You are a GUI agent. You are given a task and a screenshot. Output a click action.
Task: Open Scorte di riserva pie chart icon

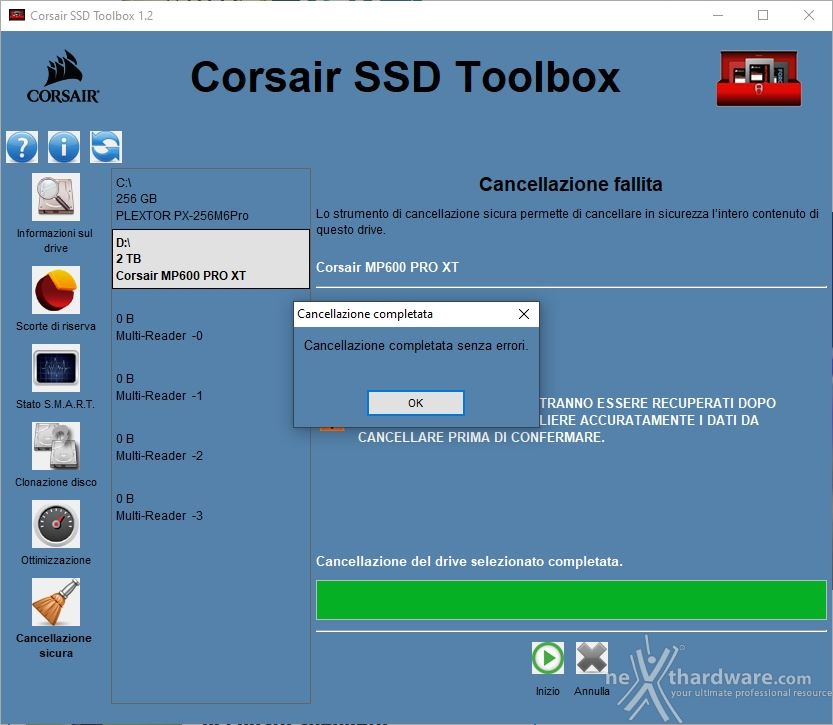tap(56, 290)
